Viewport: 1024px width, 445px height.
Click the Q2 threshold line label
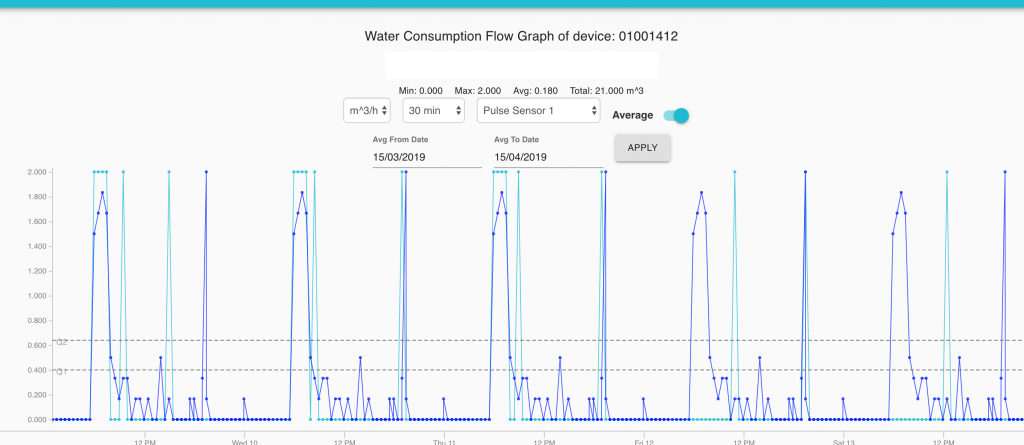coord(61,342)
